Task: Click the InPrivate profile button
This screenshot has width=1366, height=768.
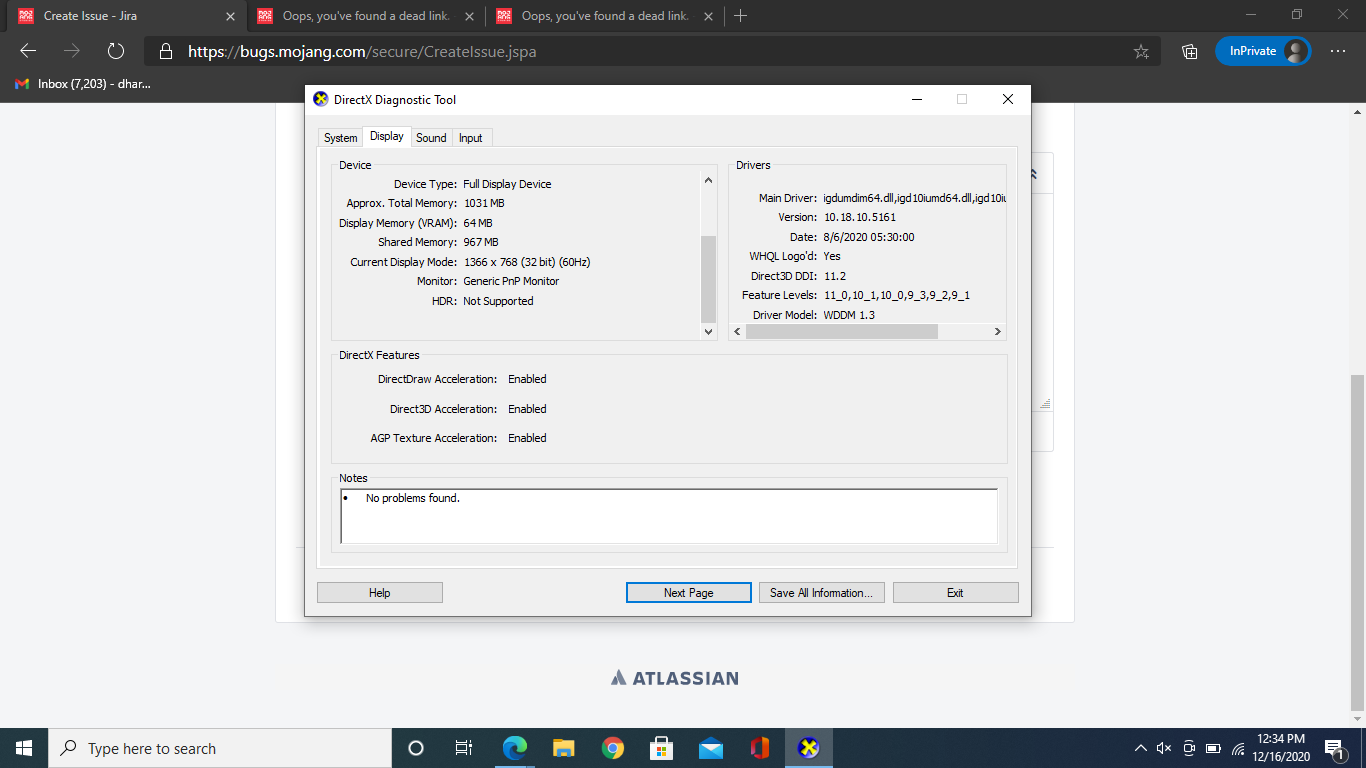Action: (1263, 51)
